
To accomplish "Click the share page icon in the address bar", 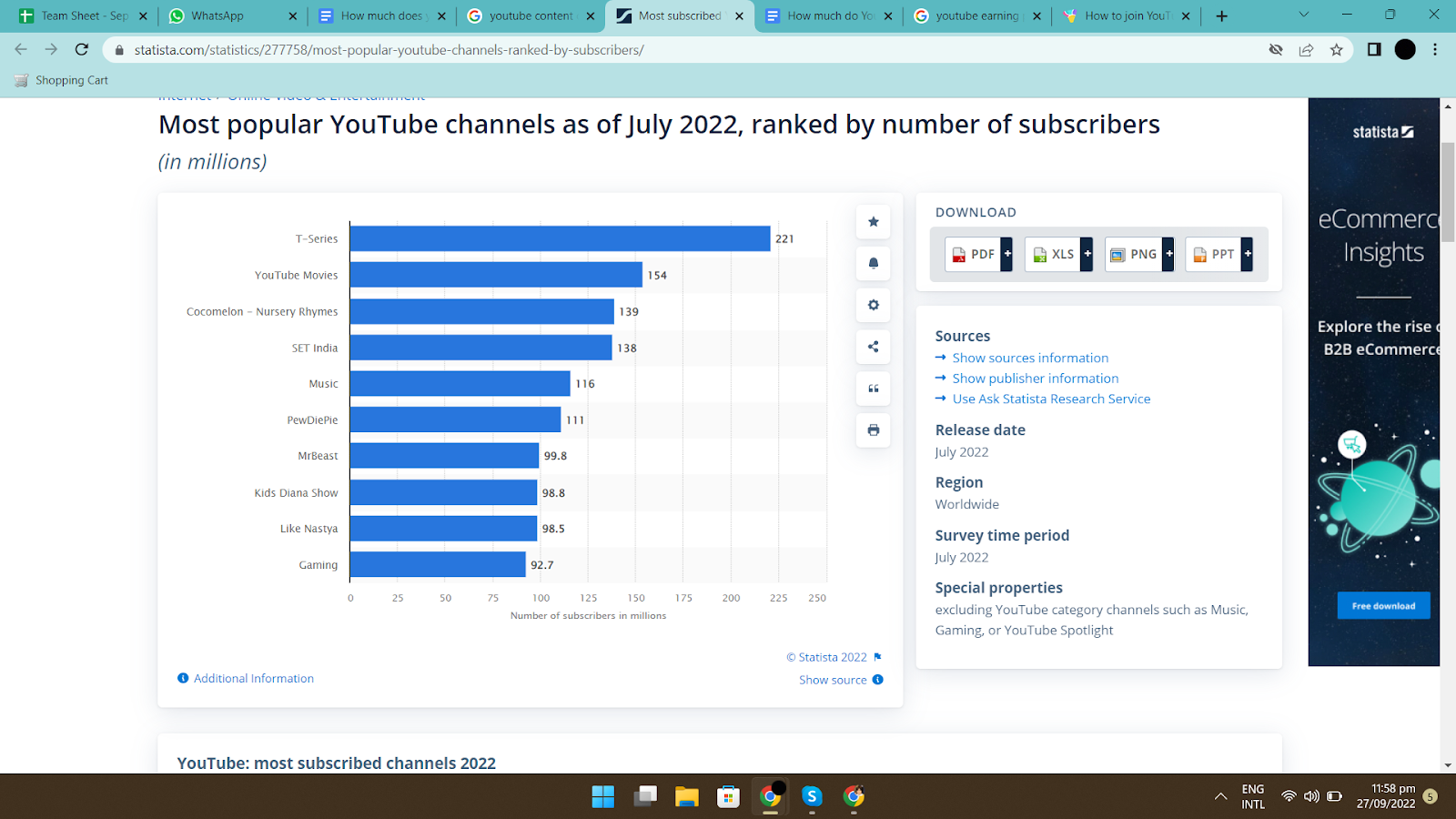I will (x=1306, y=50).
